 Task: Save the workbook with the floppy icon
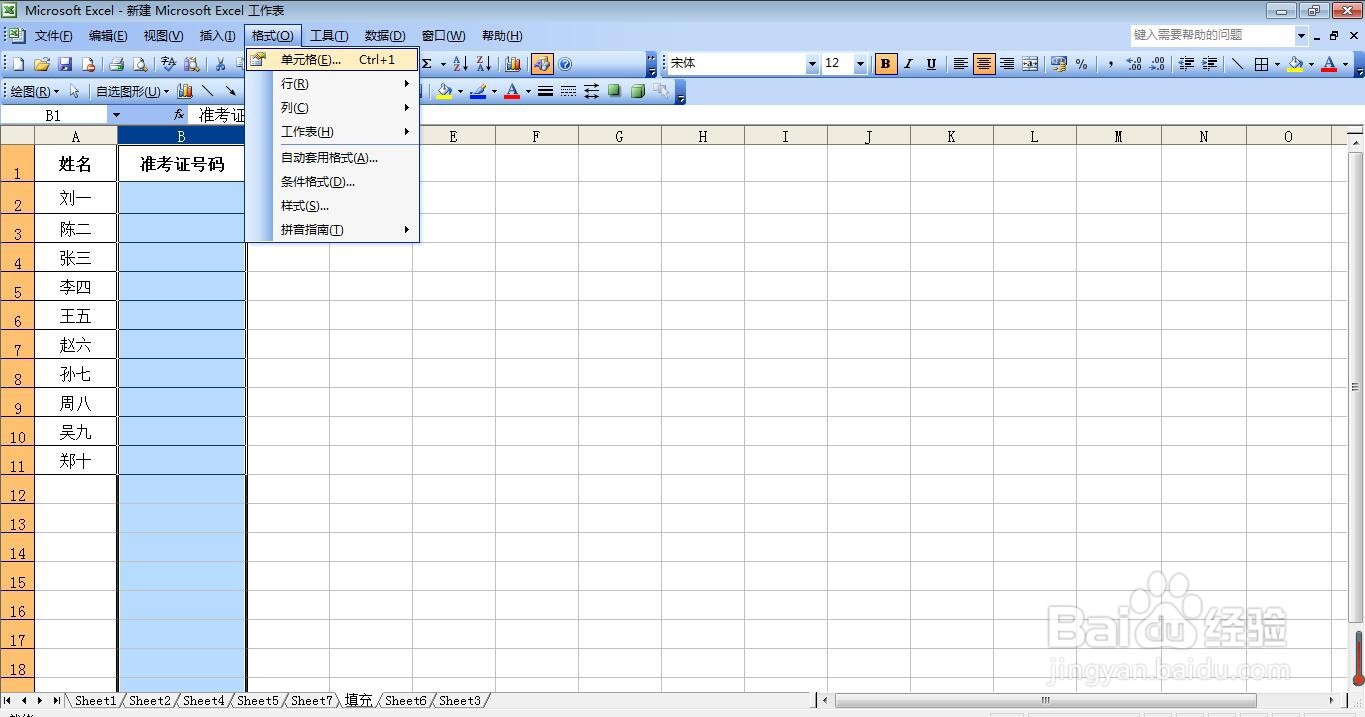(x=65, y=64)
